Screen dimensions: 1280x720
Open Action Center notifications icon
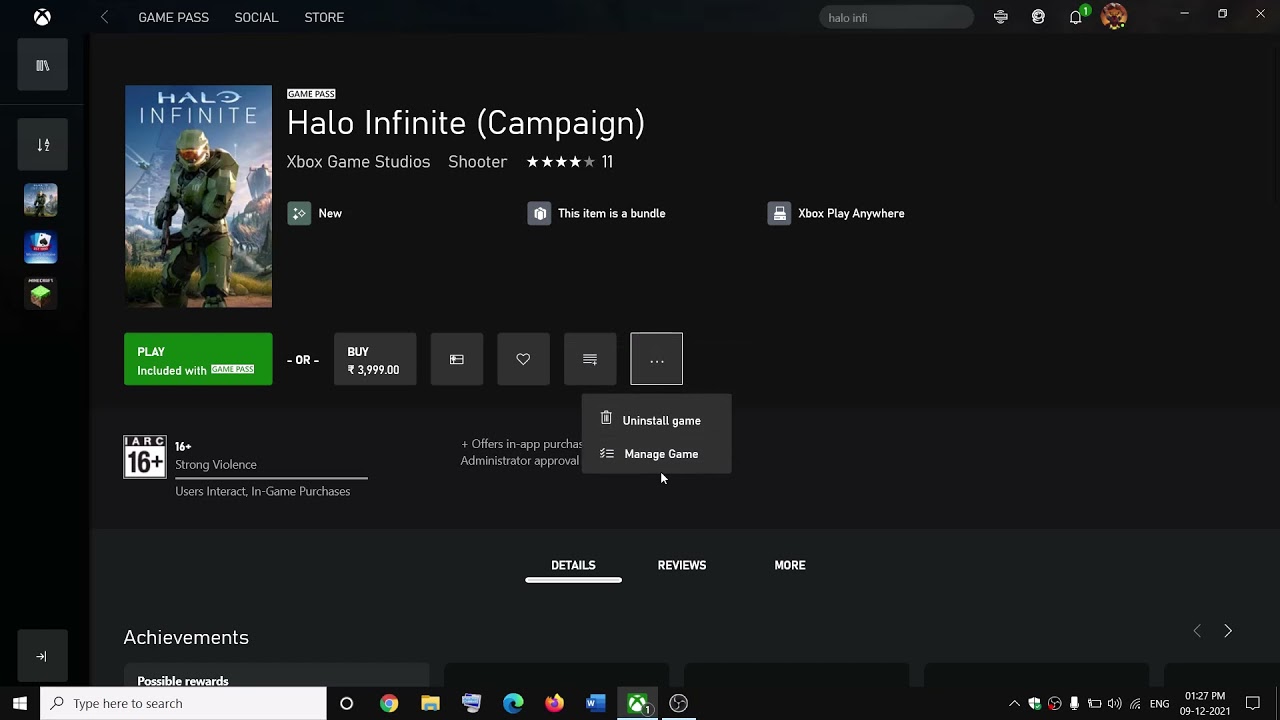1253,703
